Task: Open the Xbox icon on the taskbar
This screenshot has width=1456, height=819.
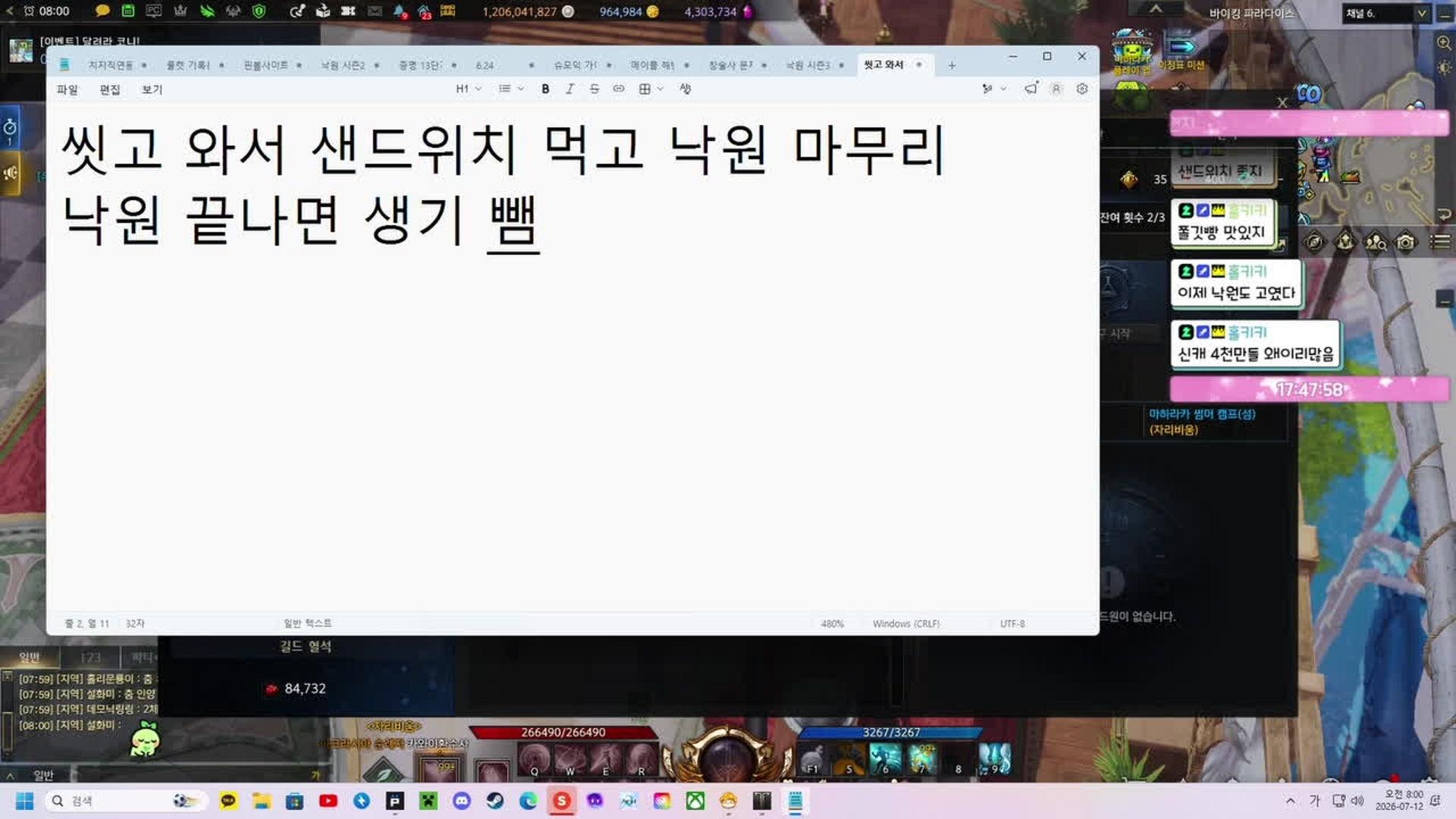Action: [x=695, y=801]
